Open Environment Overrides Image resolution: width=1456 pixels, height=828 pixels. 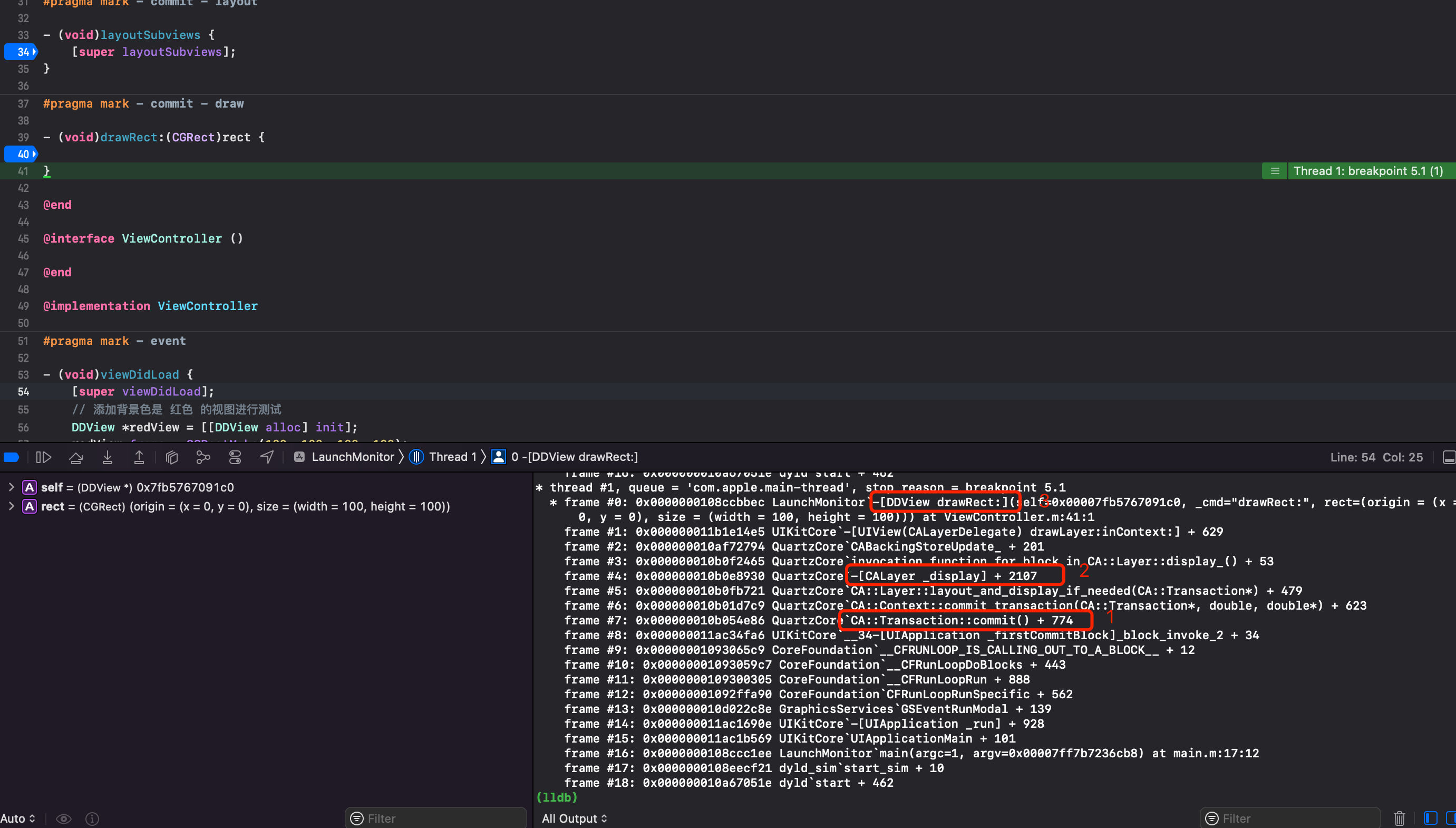coord(235,457)
